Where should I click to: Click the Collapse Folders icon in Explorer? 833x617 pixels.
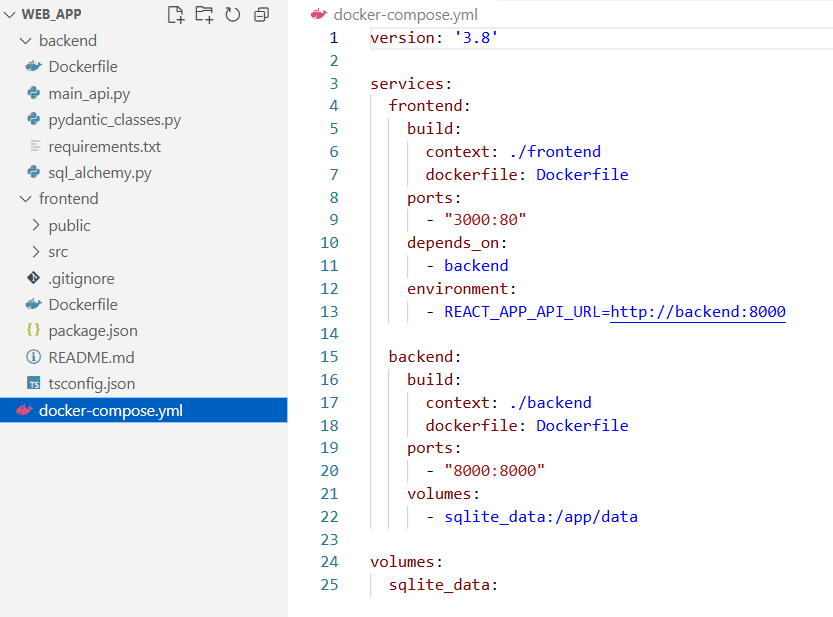(x=261, y=15)
